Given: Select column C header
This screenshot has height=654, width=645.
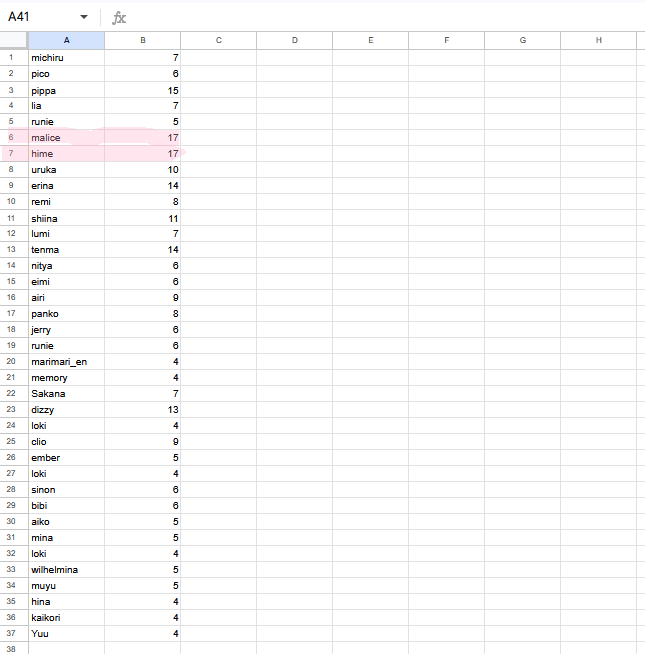Looking at the screenshot, I should point(219,40).
